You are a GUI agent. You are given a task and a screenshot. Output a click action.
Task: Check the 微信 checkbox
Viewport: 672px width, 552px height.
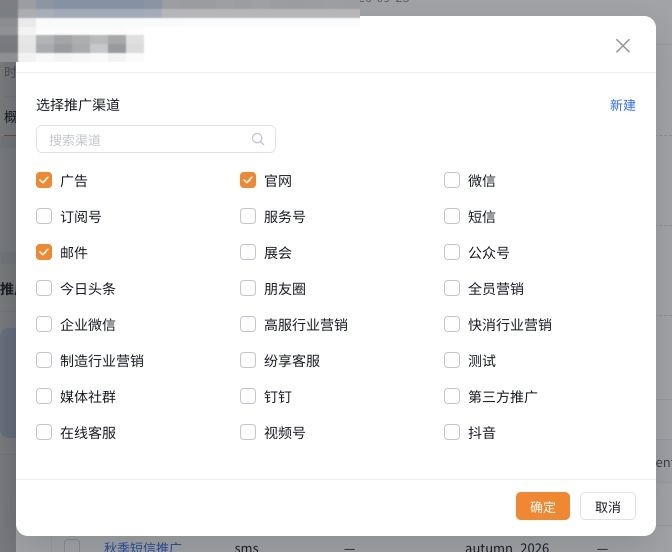[x=452, y=180]
